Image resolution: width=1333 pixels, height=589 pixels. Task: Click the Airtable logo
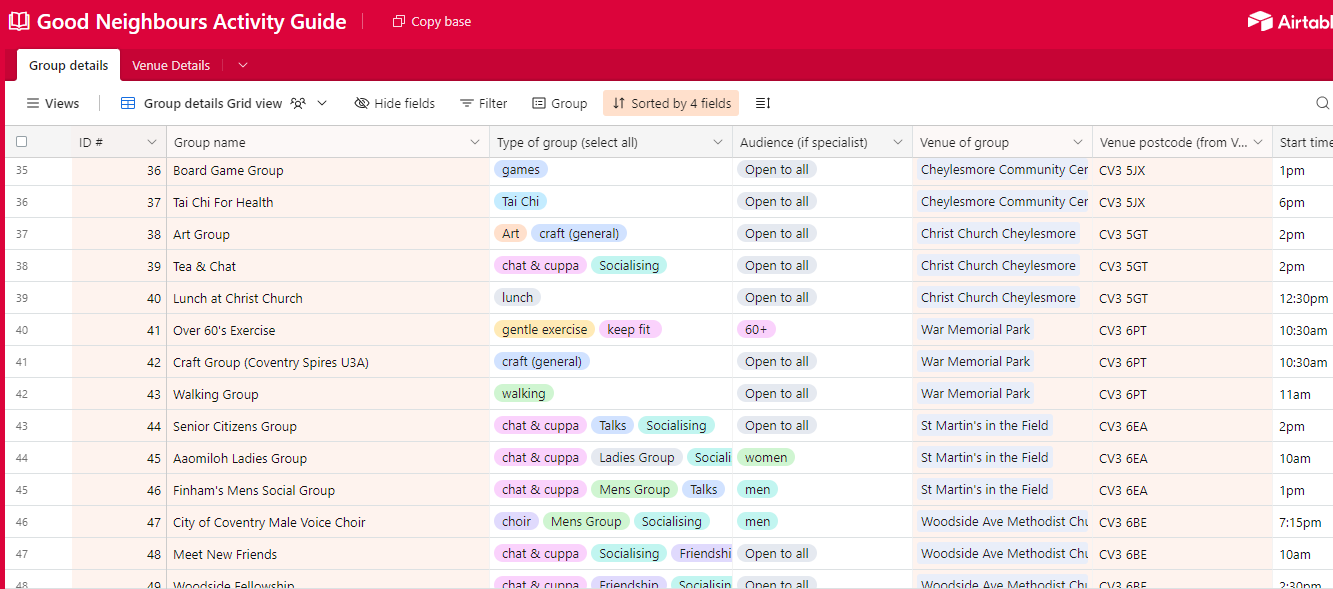(x=1290, y=21)
